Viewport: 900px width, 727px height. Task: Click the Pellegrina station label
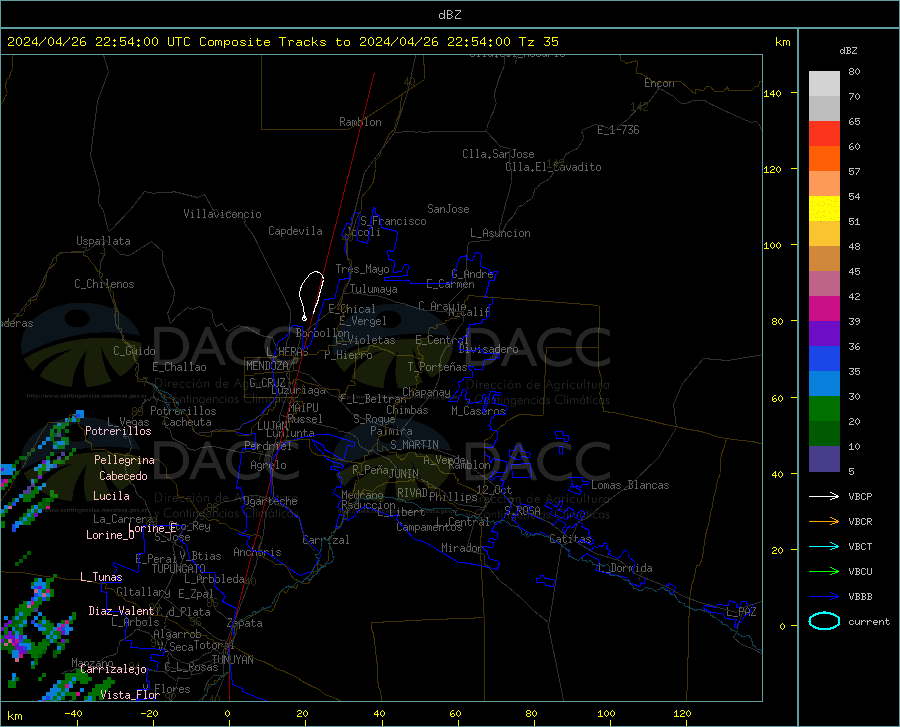125,460
